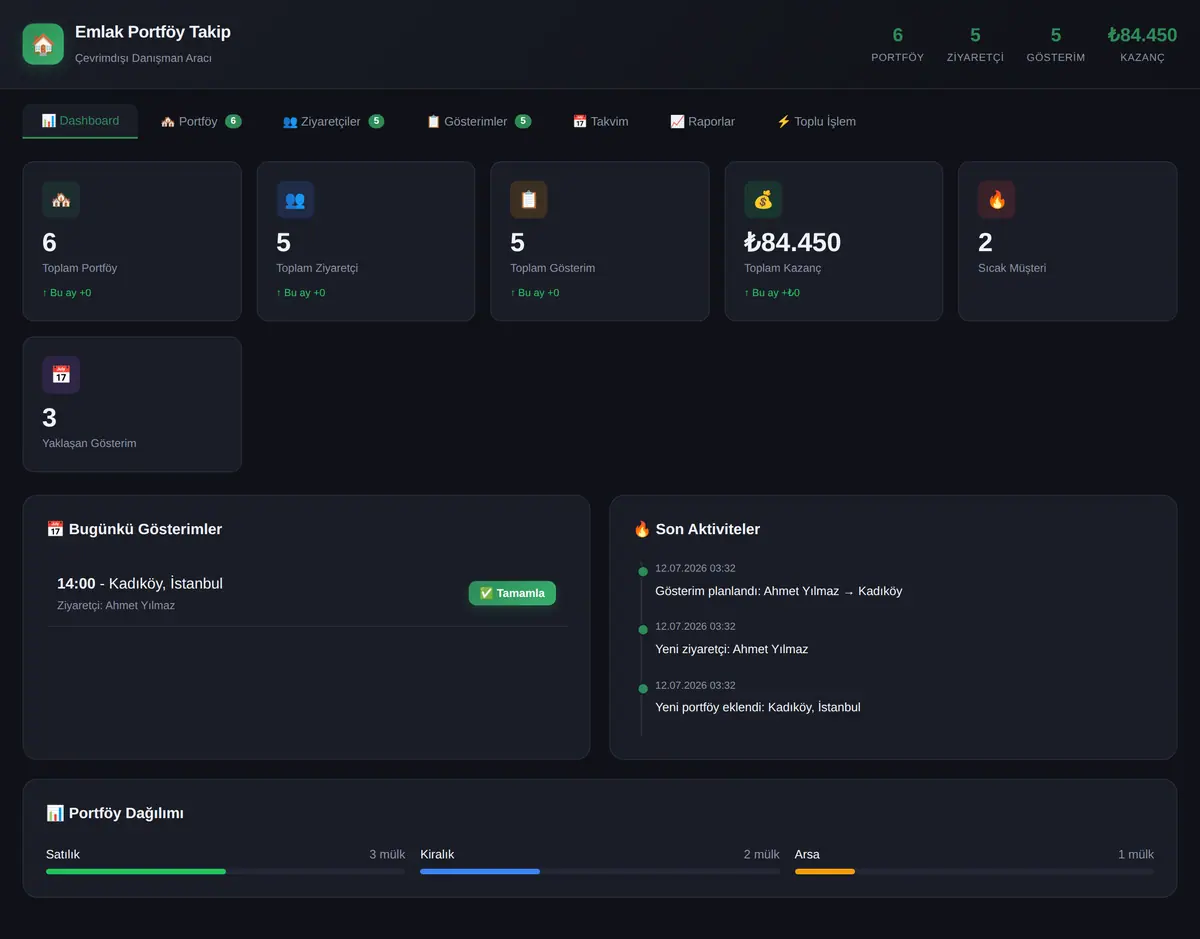Click the Yaklaşan Gösterim label
Image resolution: width=1200 pixels, height=939 pixels.
pyautogui.click(x=89, y=443)
